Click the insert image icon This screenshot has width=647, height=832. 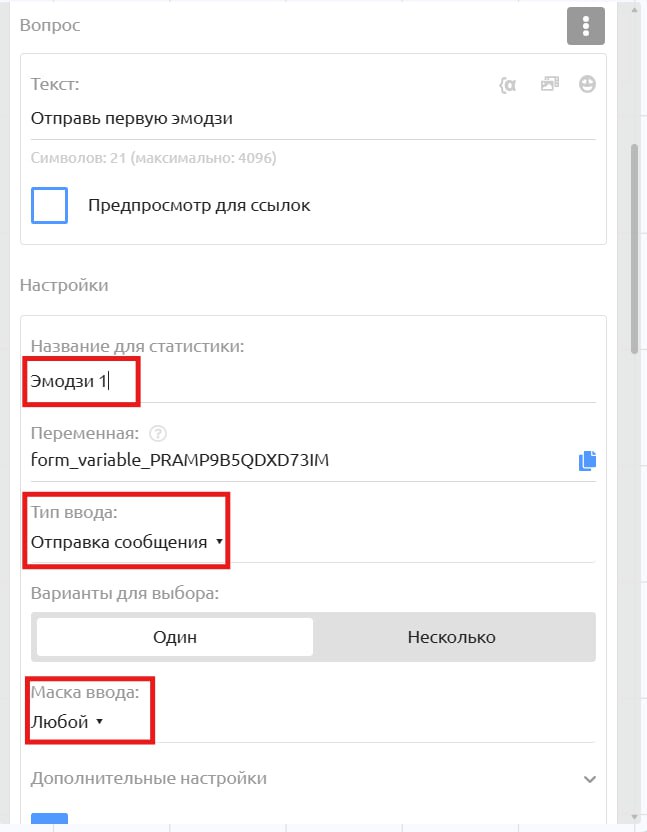(x=548, y=85)
